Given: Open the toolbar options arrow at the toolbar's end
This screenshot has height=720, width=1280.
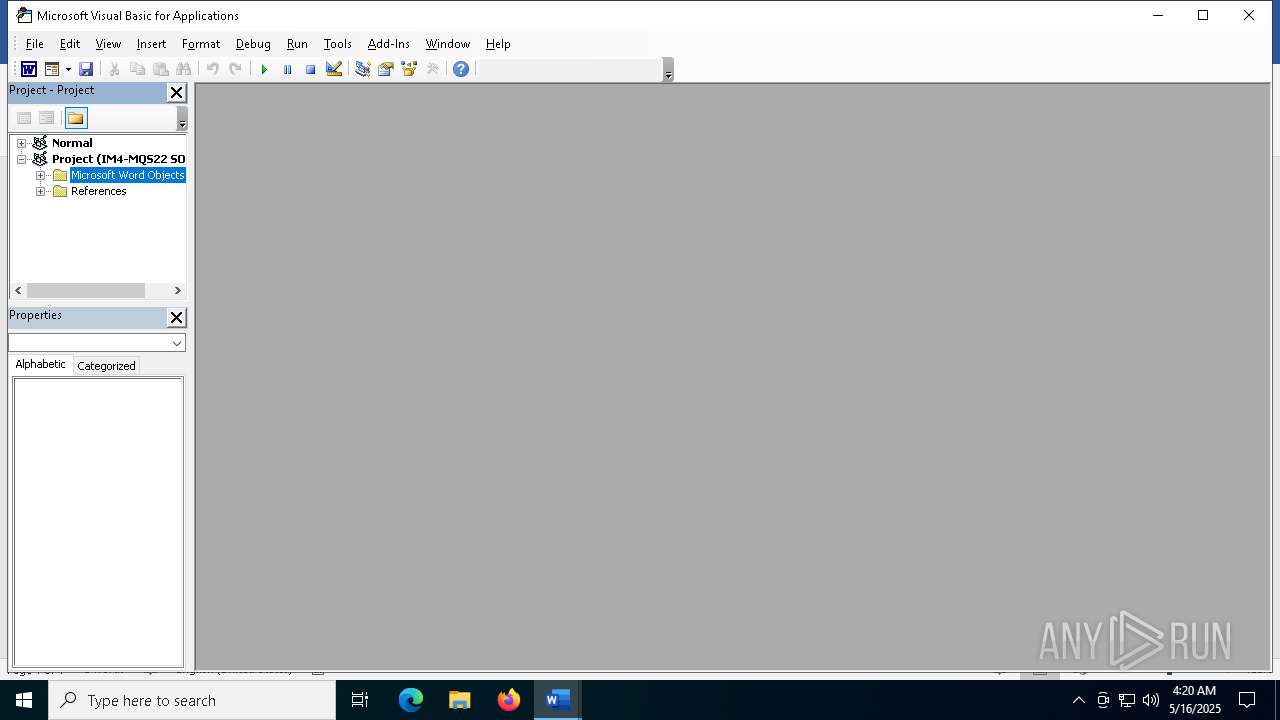Looking at the screenshot, I should 668,70.
